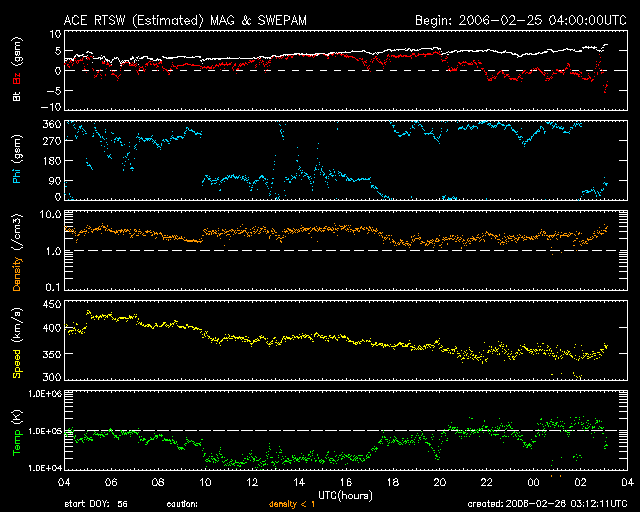Click the '350' tick label on the Speed axis

[x=52, y=354]
